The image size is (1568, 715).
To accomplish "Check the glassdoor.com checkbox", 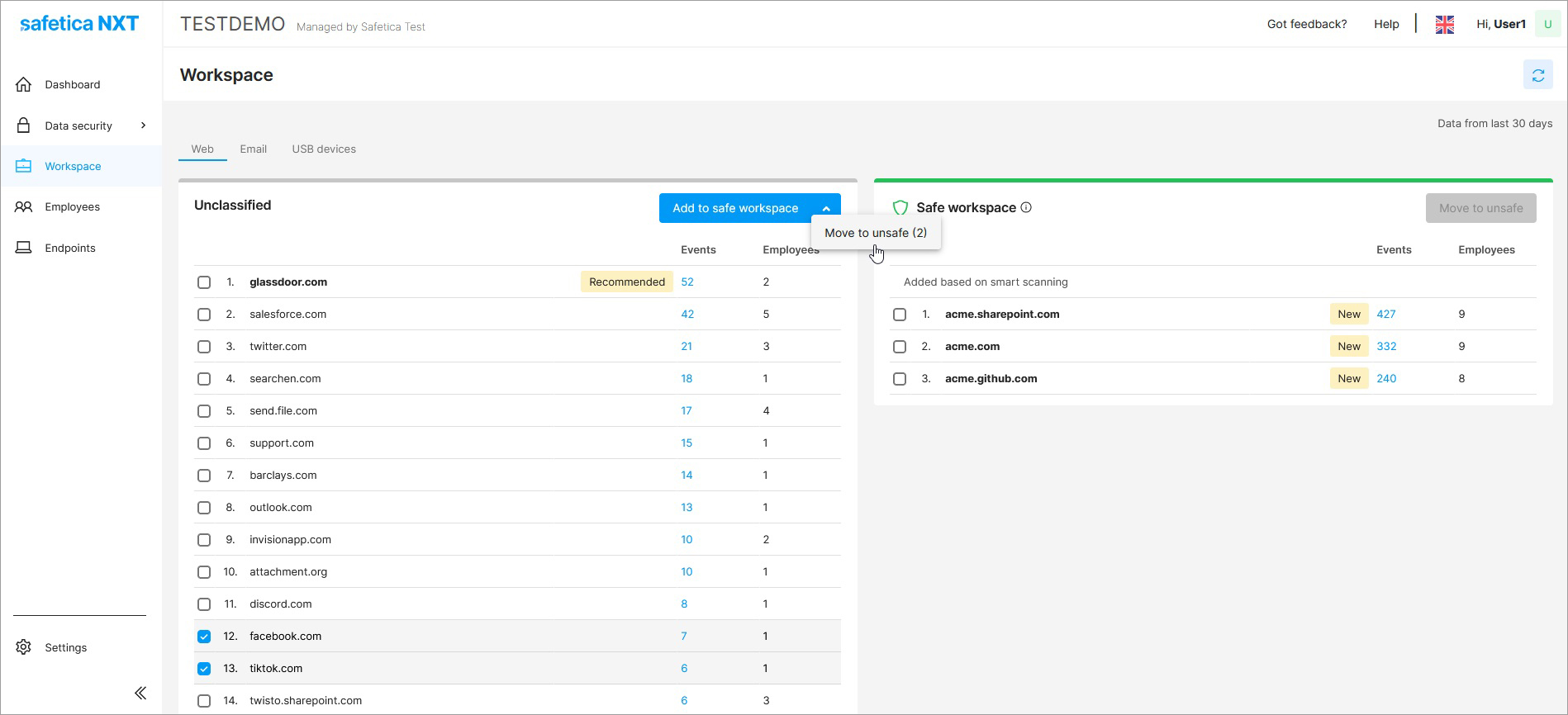I will point(204,282).
